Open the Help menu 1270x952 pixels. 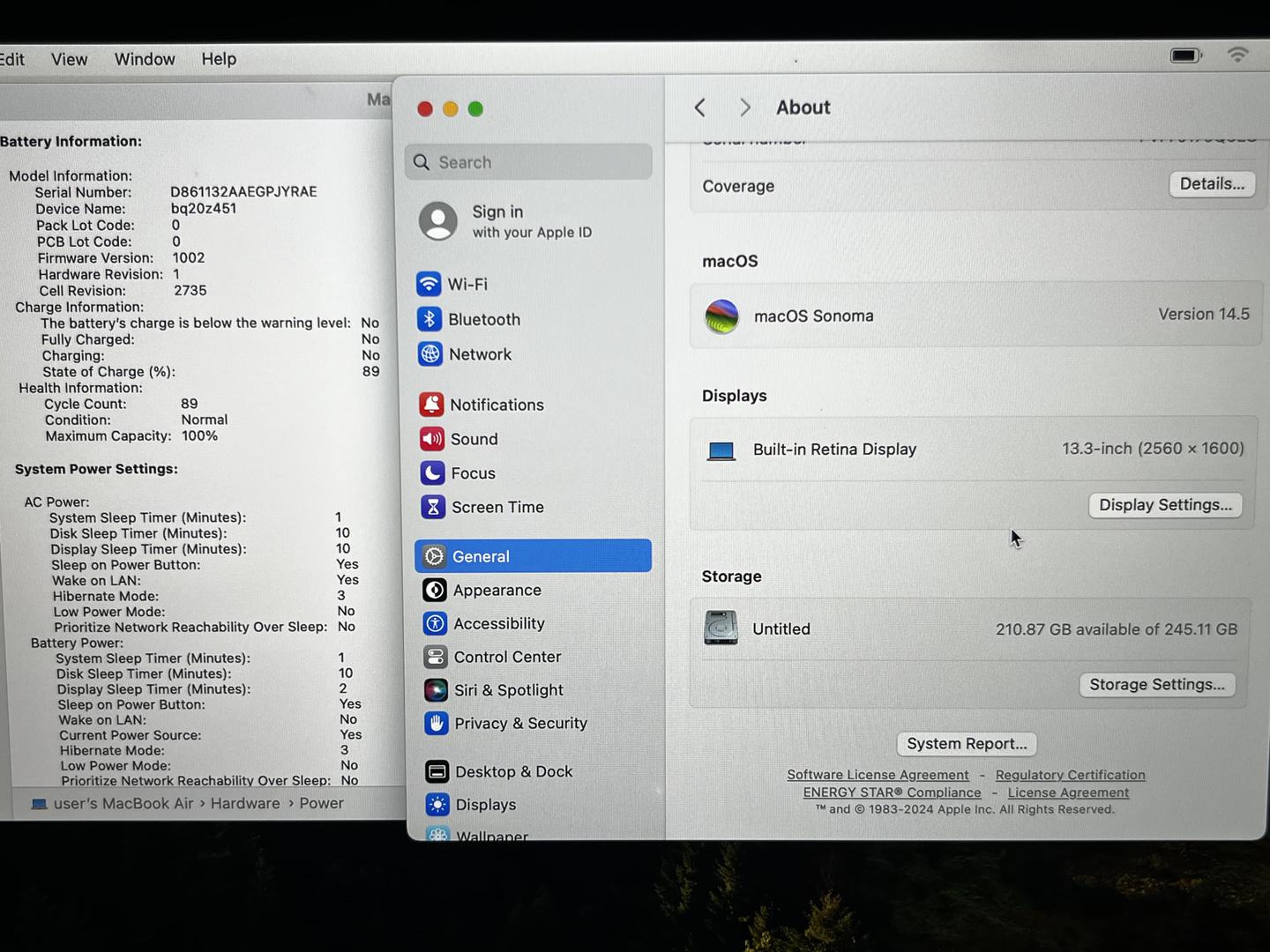click(x=219, y=59)
